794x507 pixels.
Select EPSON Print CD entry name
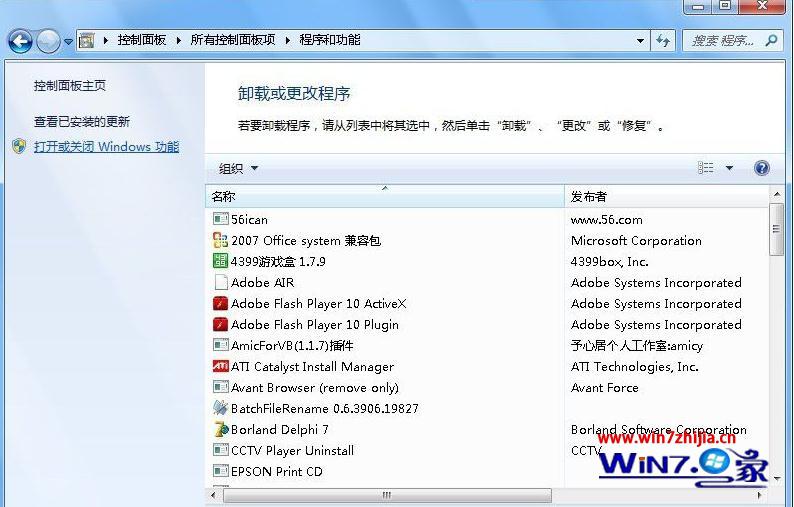276,472
